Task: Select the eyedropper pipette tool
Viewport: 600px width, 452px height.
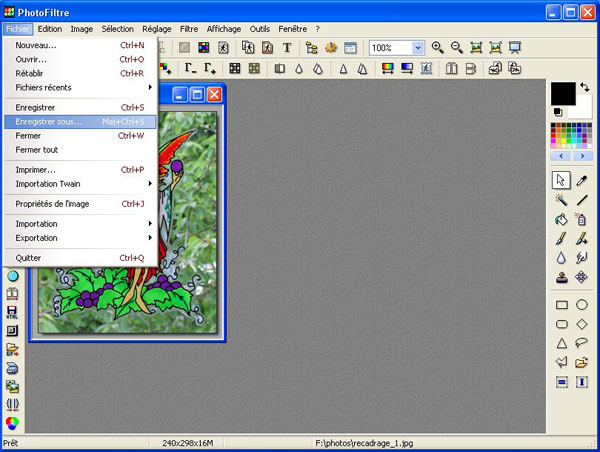Action: pos(582,180)
